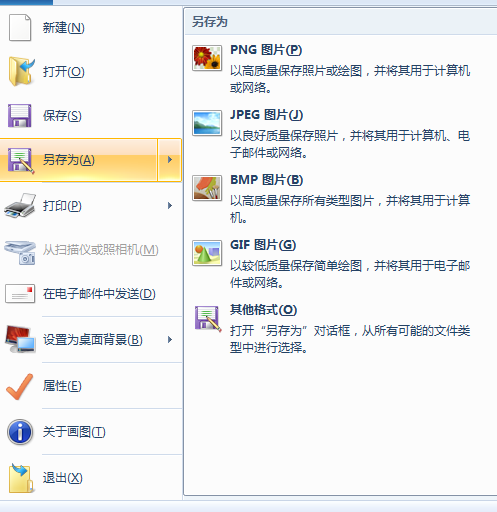The width and height of the screenshot is (497, 512).
Task: Select the 退出(X) menu entry
Action: click(x=91, y=478)
